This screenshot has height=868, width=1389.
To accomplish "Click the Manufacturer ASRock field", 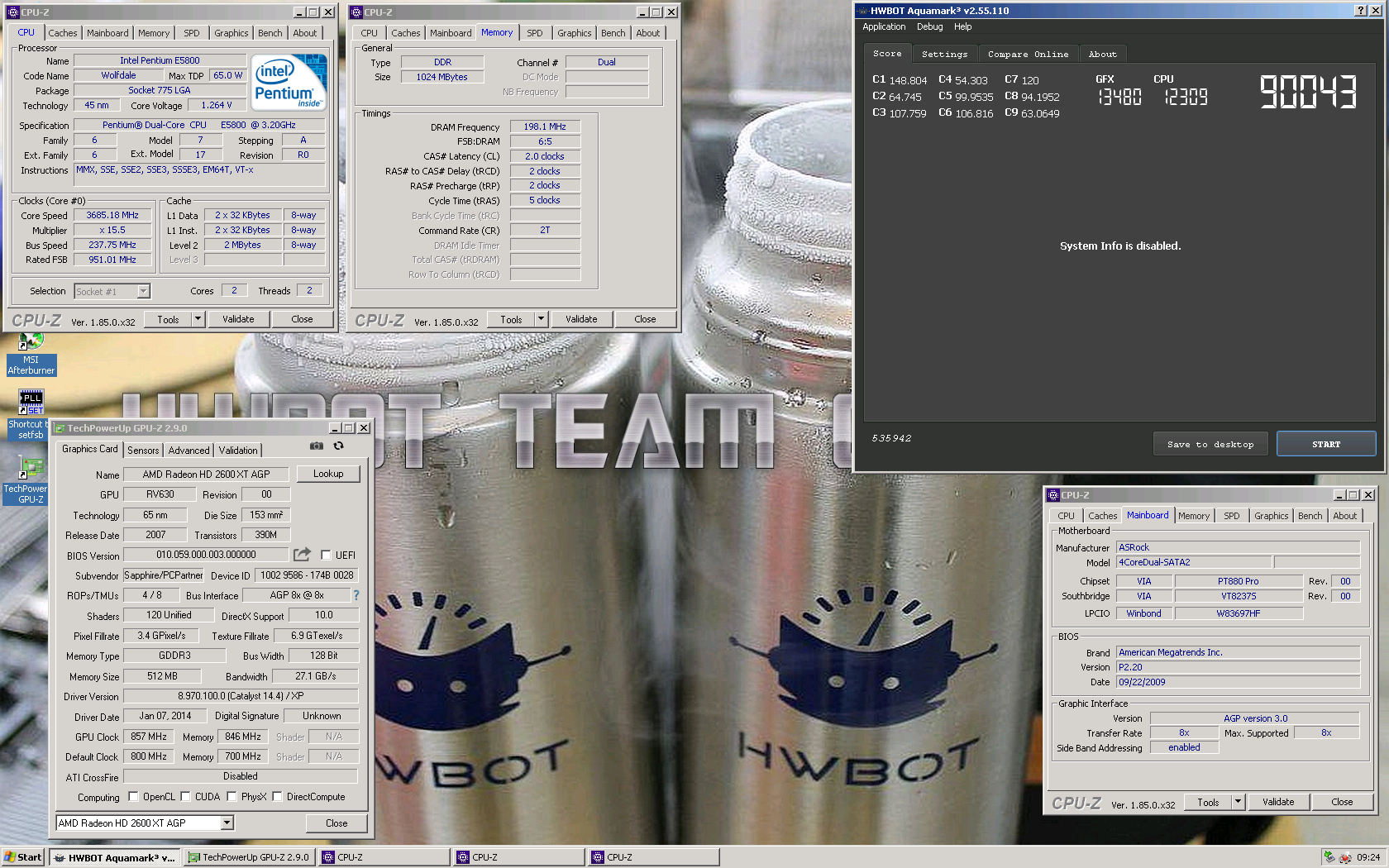I will click(x=1238, y=547).
